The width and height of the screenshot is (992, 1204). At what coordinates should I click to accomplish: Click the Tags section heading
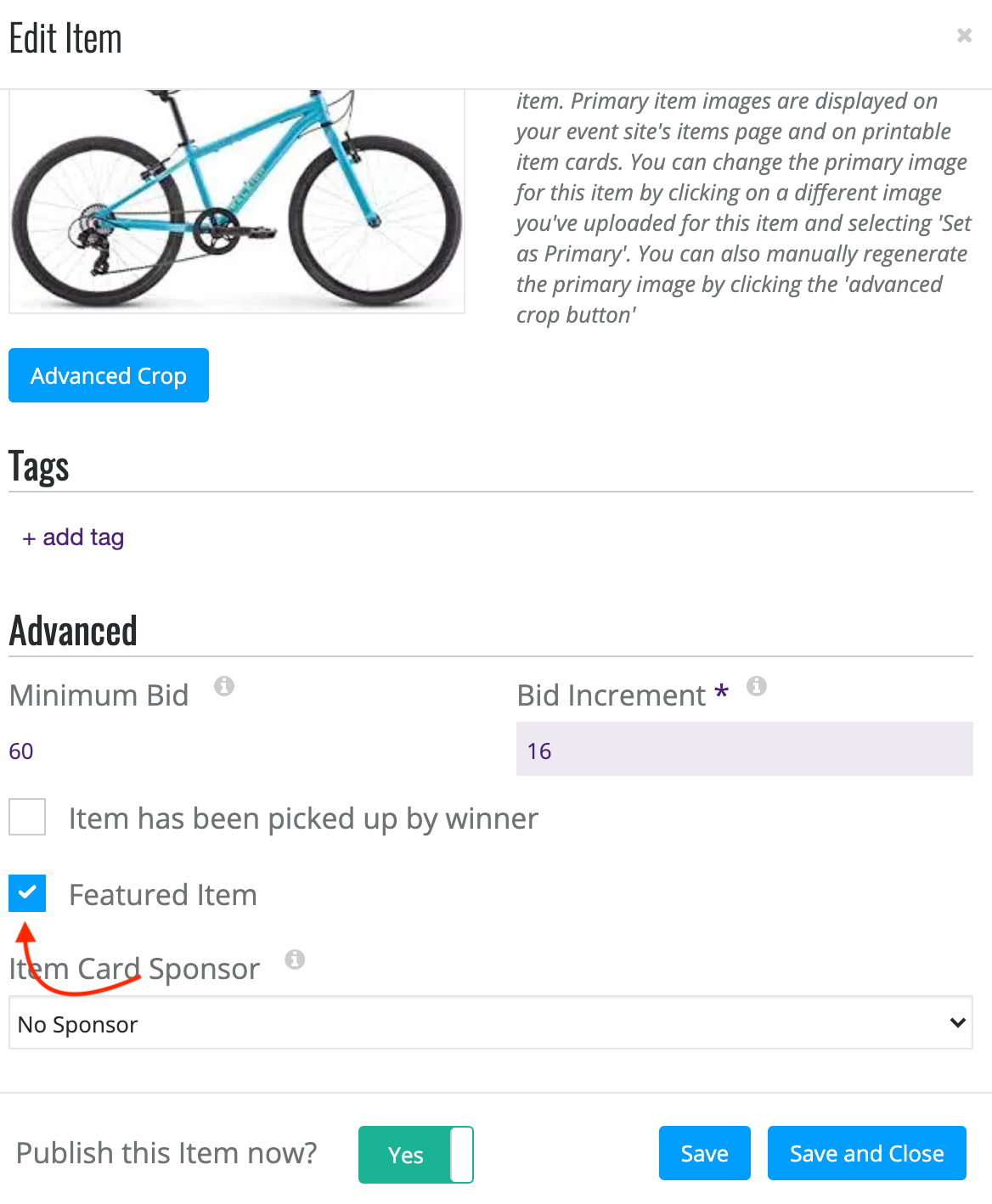pos(38,467)
